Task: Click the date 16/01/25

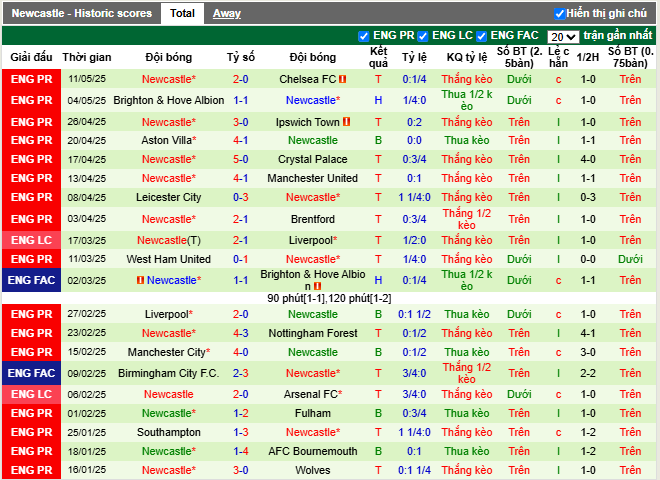Action: (x=87, y=470)
